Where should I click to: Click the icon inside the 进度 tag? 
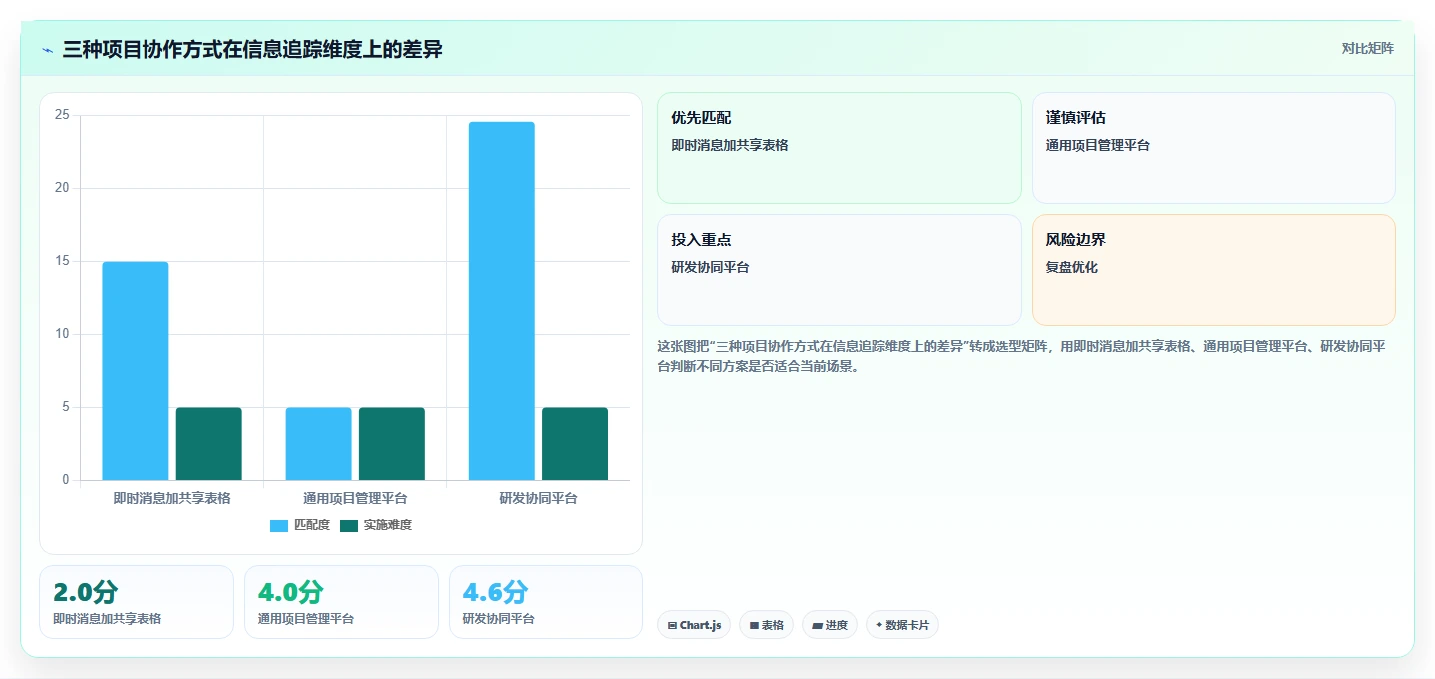[817, 626]
